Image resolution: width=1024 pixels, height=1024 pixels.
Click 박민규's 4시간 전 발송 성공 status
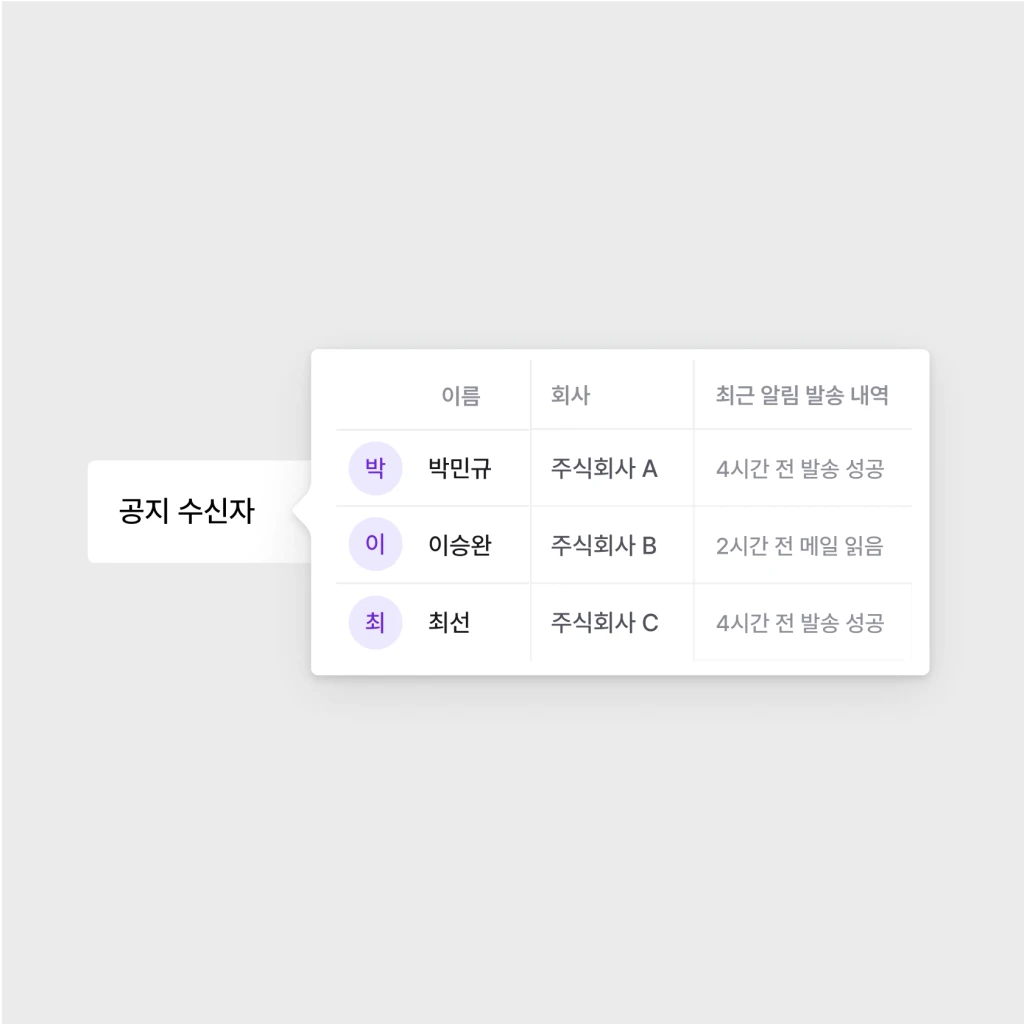pyautogui.click(x=800, y=469)
